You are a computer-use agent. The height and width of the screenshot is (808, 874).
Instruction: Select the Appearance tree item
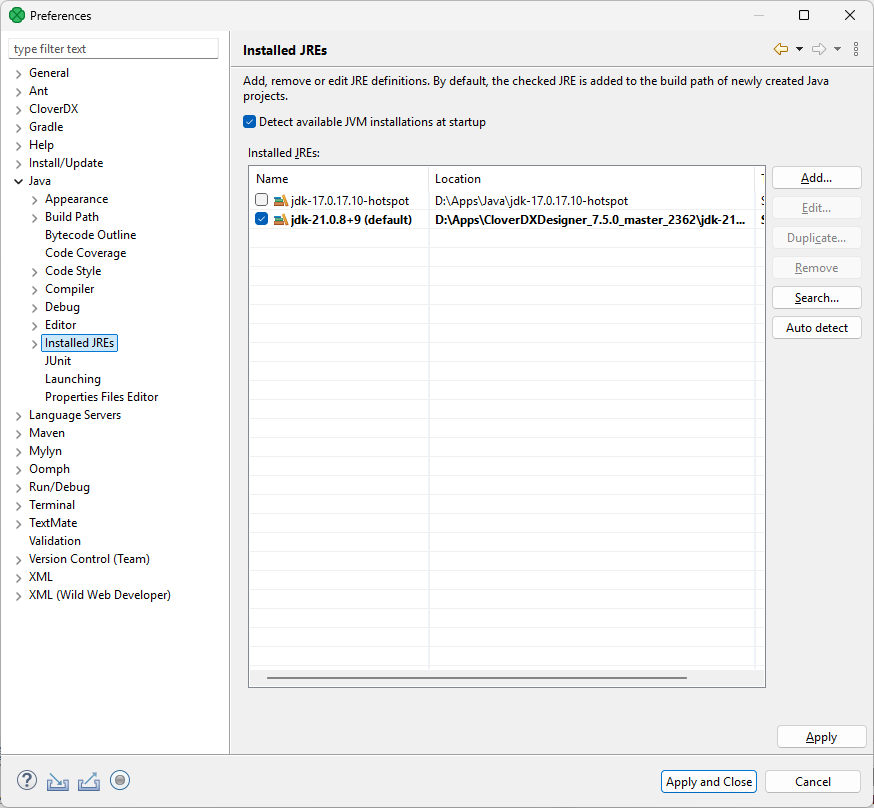[76, 199]
